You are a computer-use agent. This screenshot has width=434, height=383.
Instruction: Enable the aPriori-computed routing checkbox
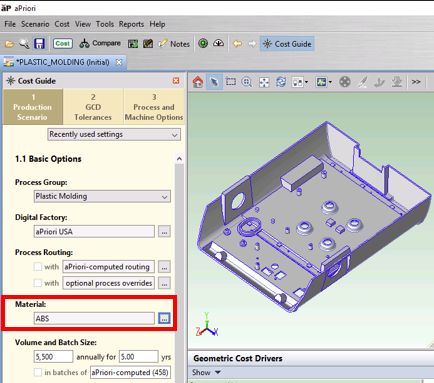(x=38, y=267)
